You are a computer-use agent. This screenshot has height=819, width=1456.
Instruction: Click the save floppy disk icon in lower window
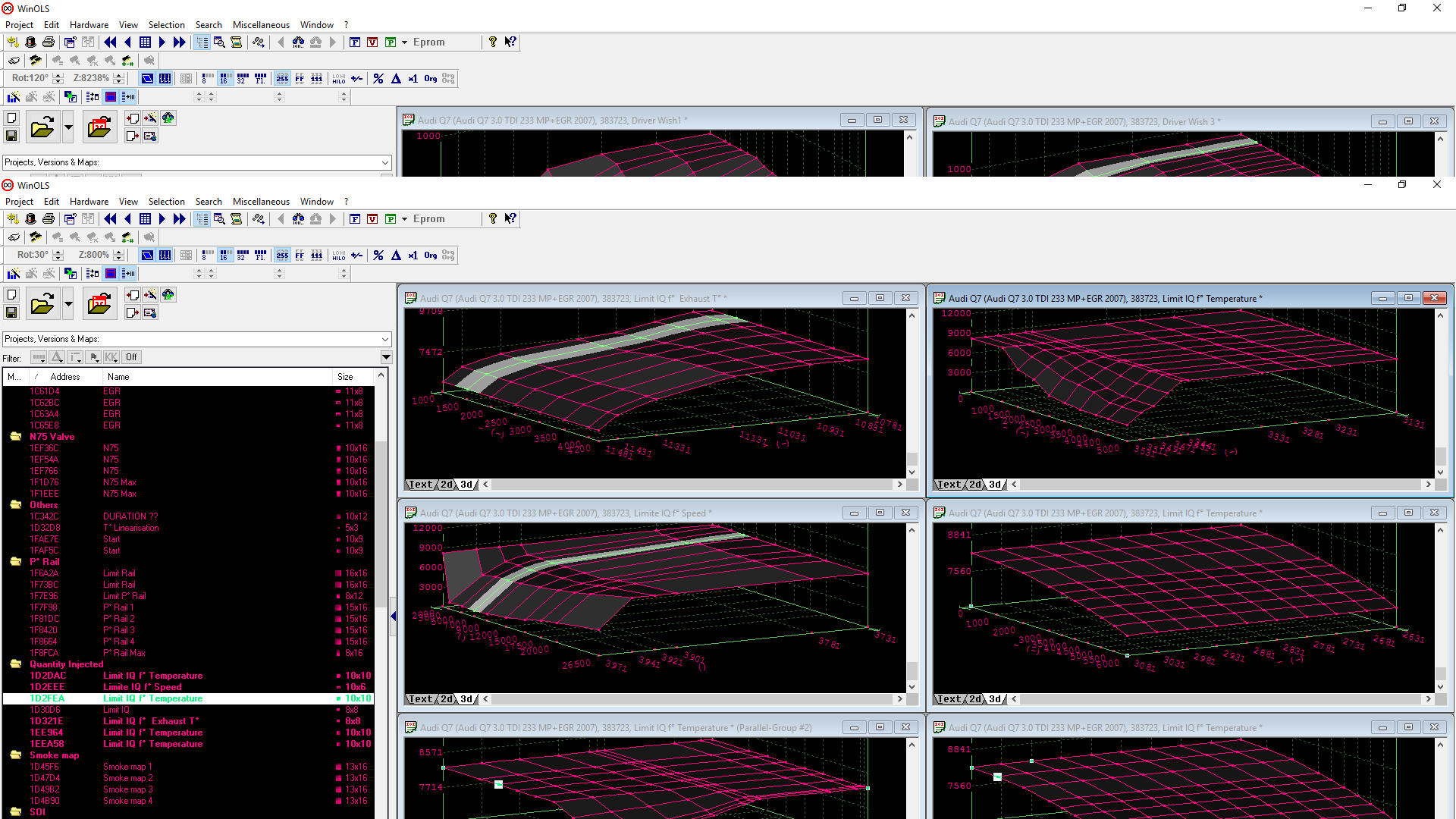click(11, 312)
